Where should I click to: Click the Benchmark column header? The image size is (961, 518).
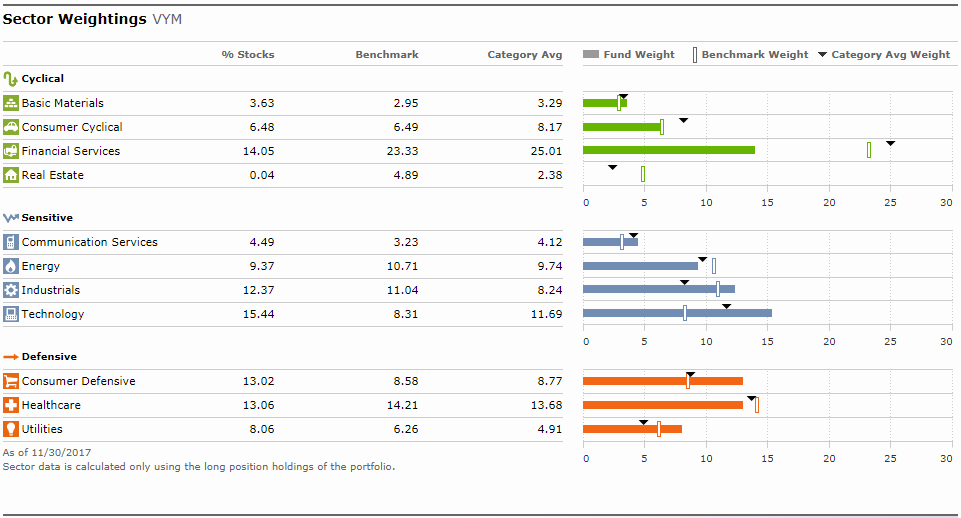click(387, 55)
